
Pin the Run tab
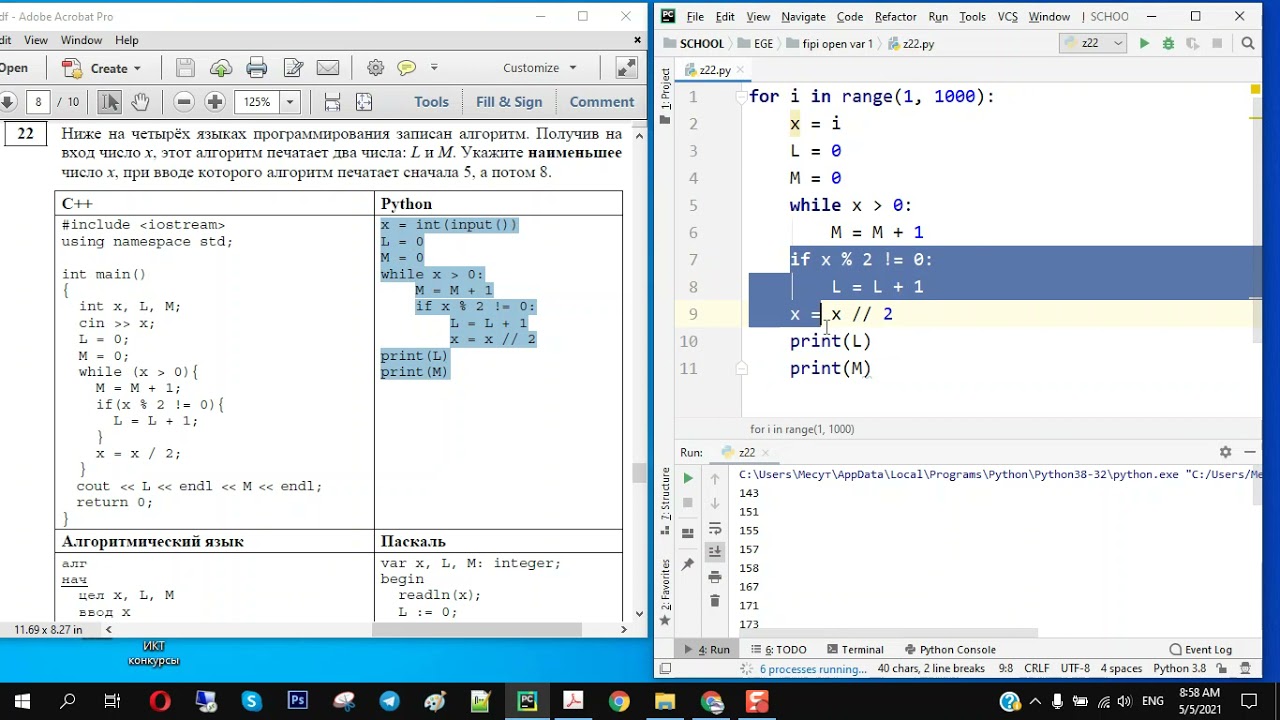coord(688,565)
